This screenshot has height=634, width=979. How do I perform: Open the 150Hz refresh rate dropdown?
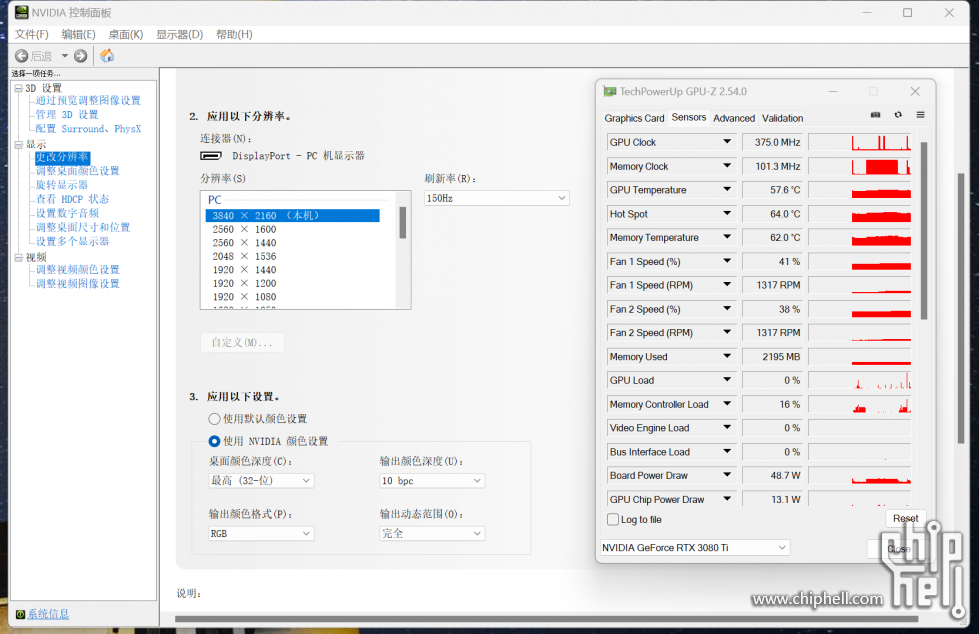coord(496,198)
